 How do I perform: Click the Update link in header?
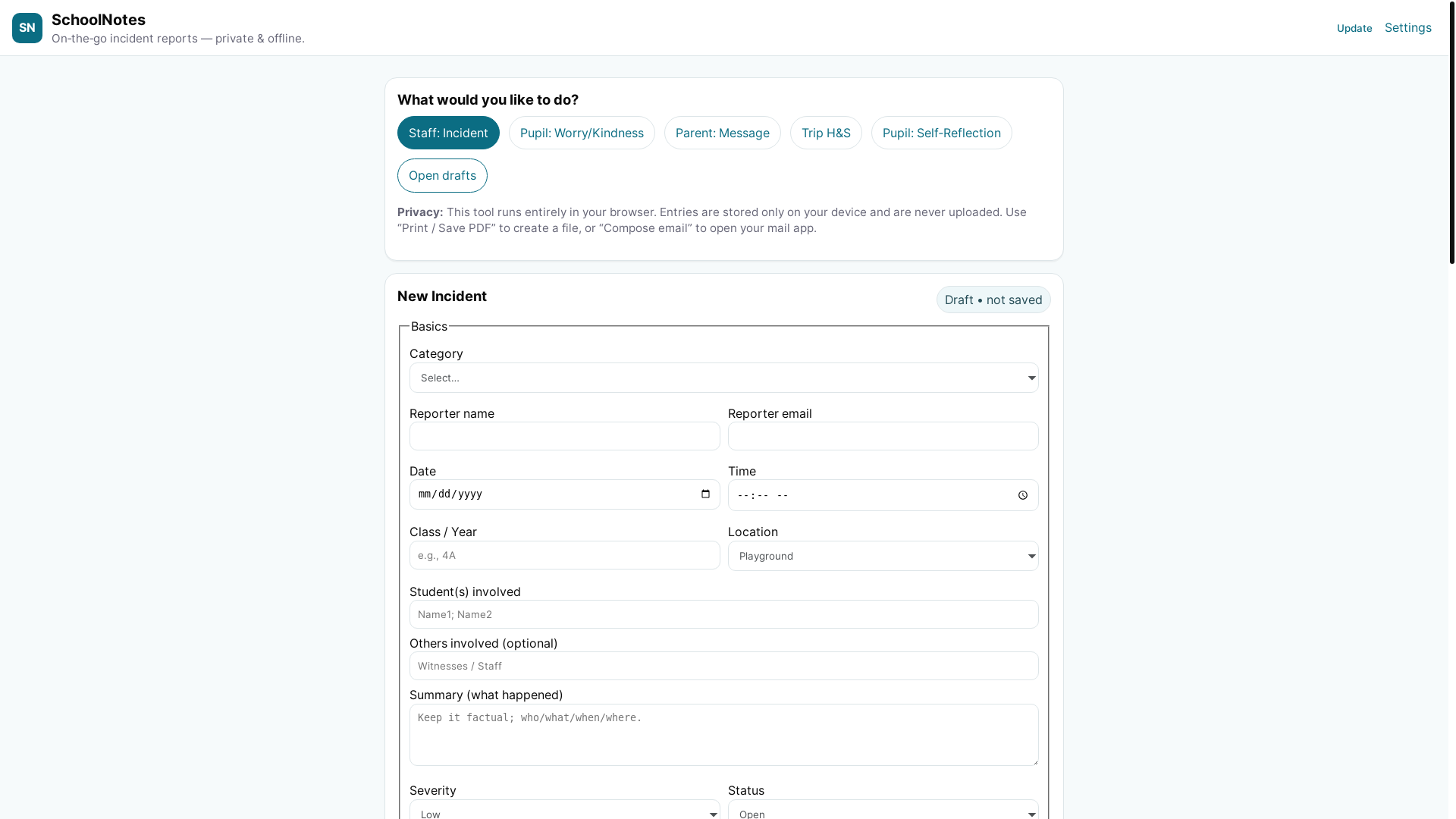pos(1354,28)
